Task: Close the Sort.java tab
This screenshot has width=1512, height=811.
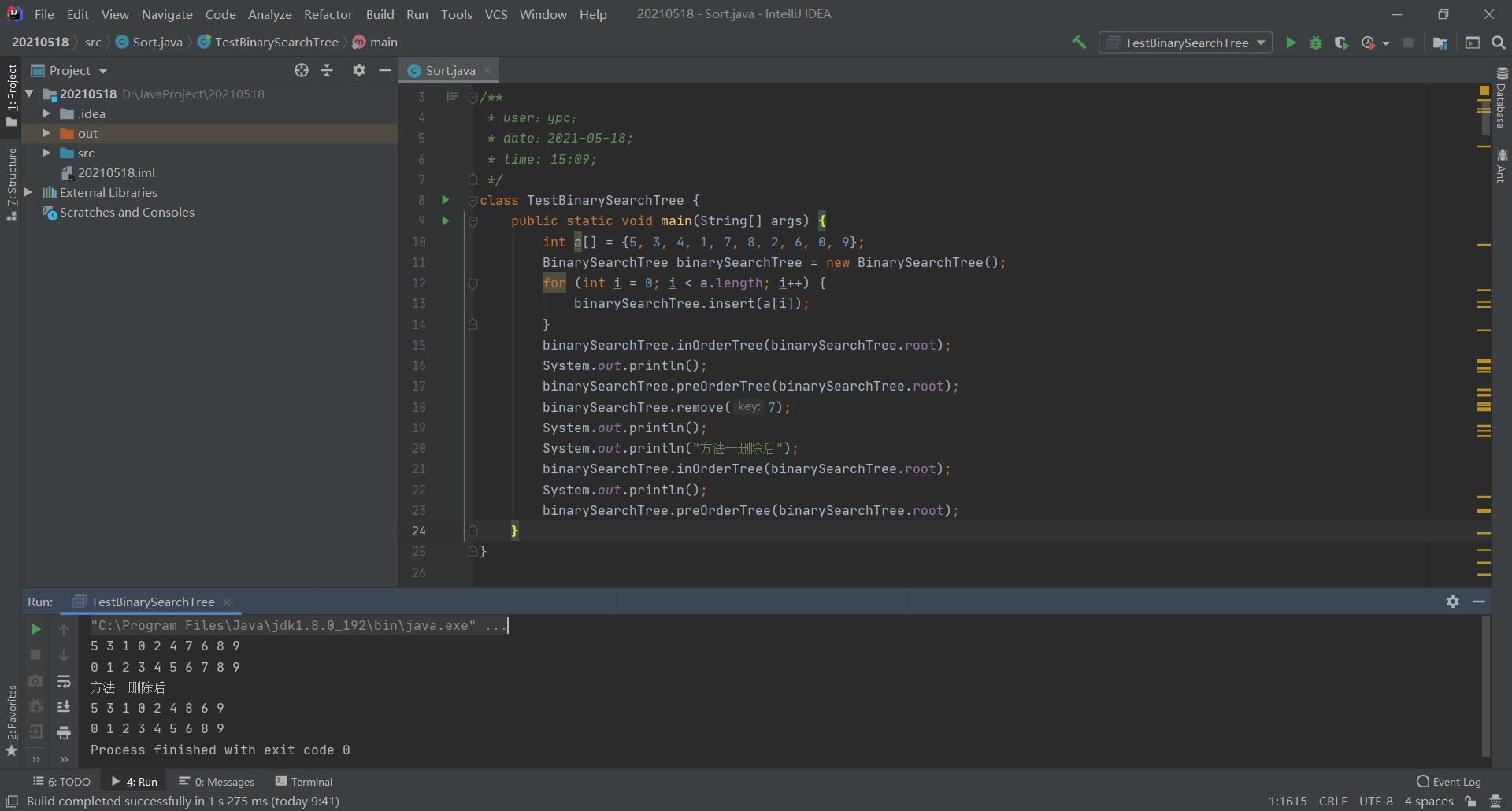Action: [x=487, y=70]
